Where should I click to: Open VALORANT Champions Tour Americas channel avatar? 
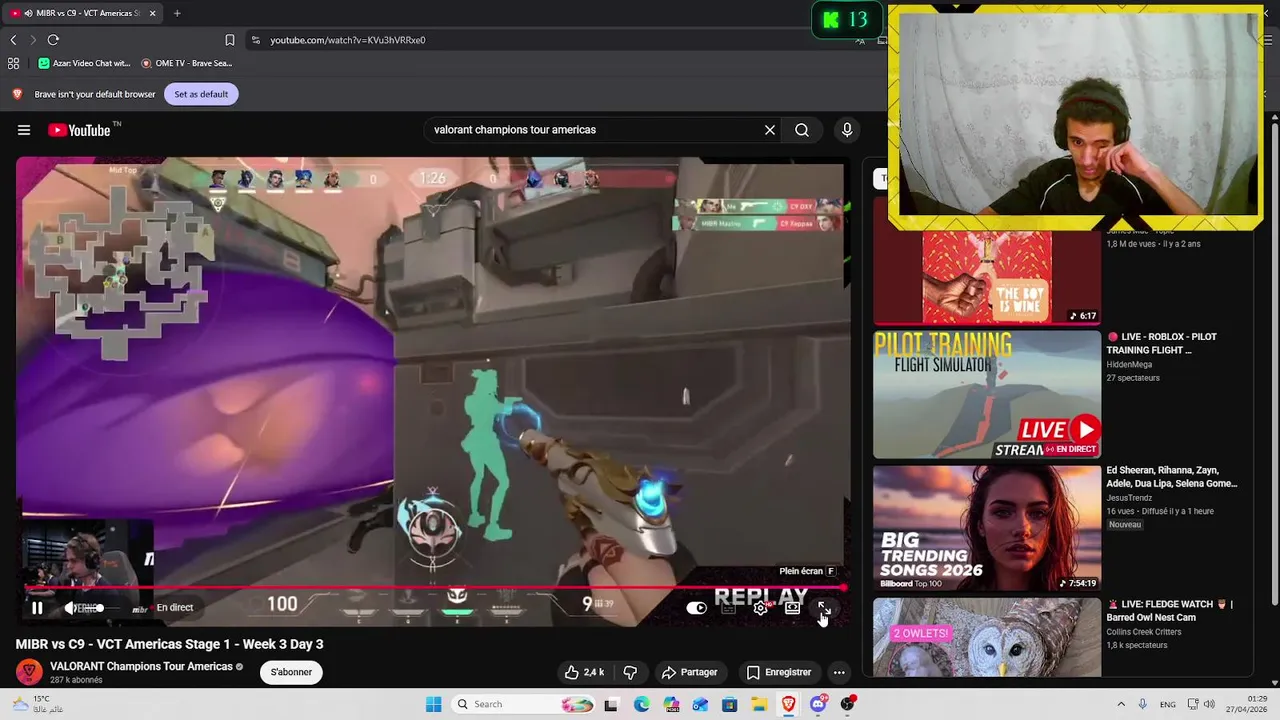click(x=29, y=672)
